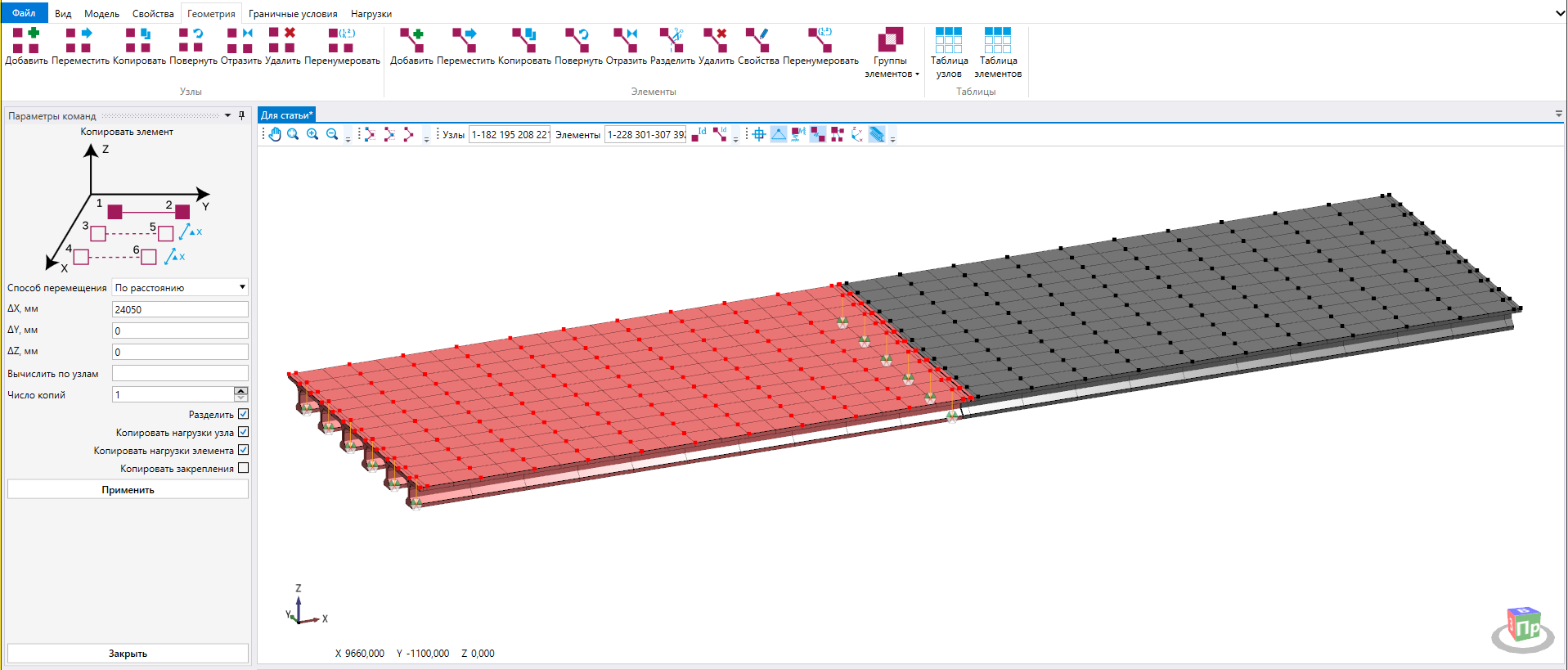Expand Группы элементов dropdown
The width and height of the screenshot is (1568, 670).
(x=917, y=74)
